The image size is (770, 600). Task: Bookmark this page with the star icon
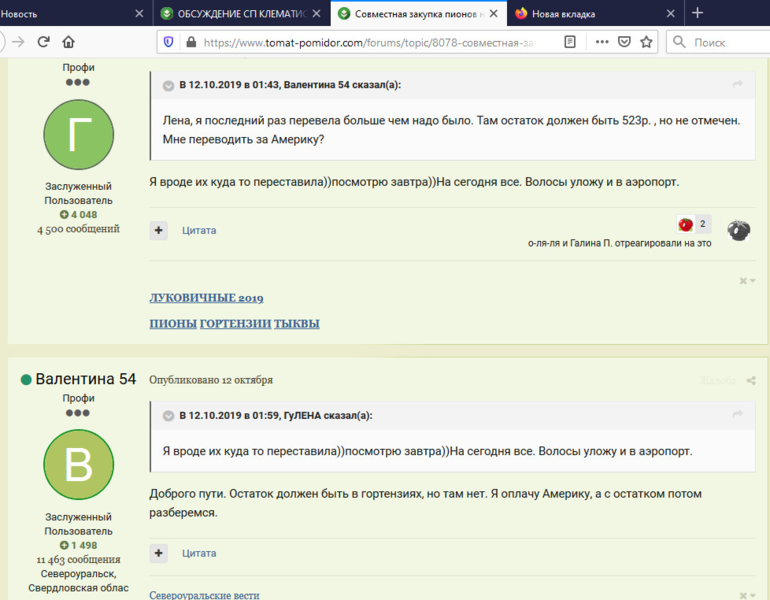coord(646,42)
